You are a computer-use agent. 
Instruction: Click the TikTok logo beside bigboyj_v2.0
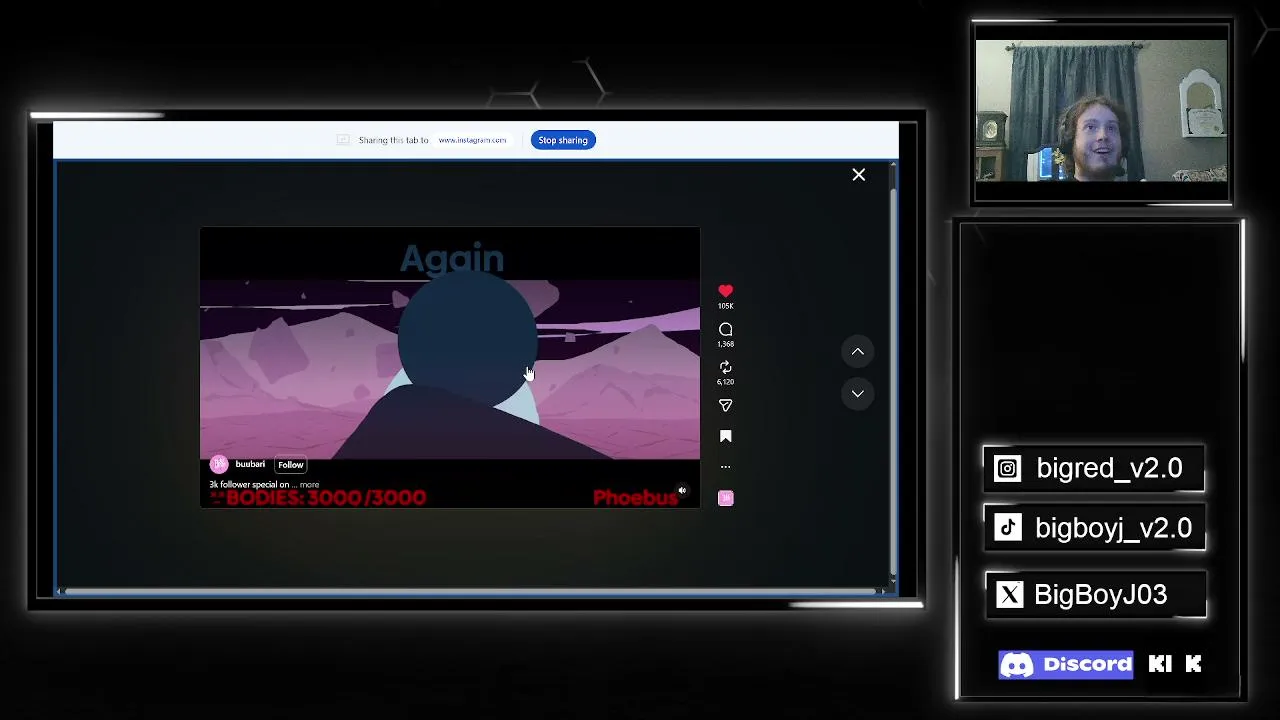(1008, 528)
